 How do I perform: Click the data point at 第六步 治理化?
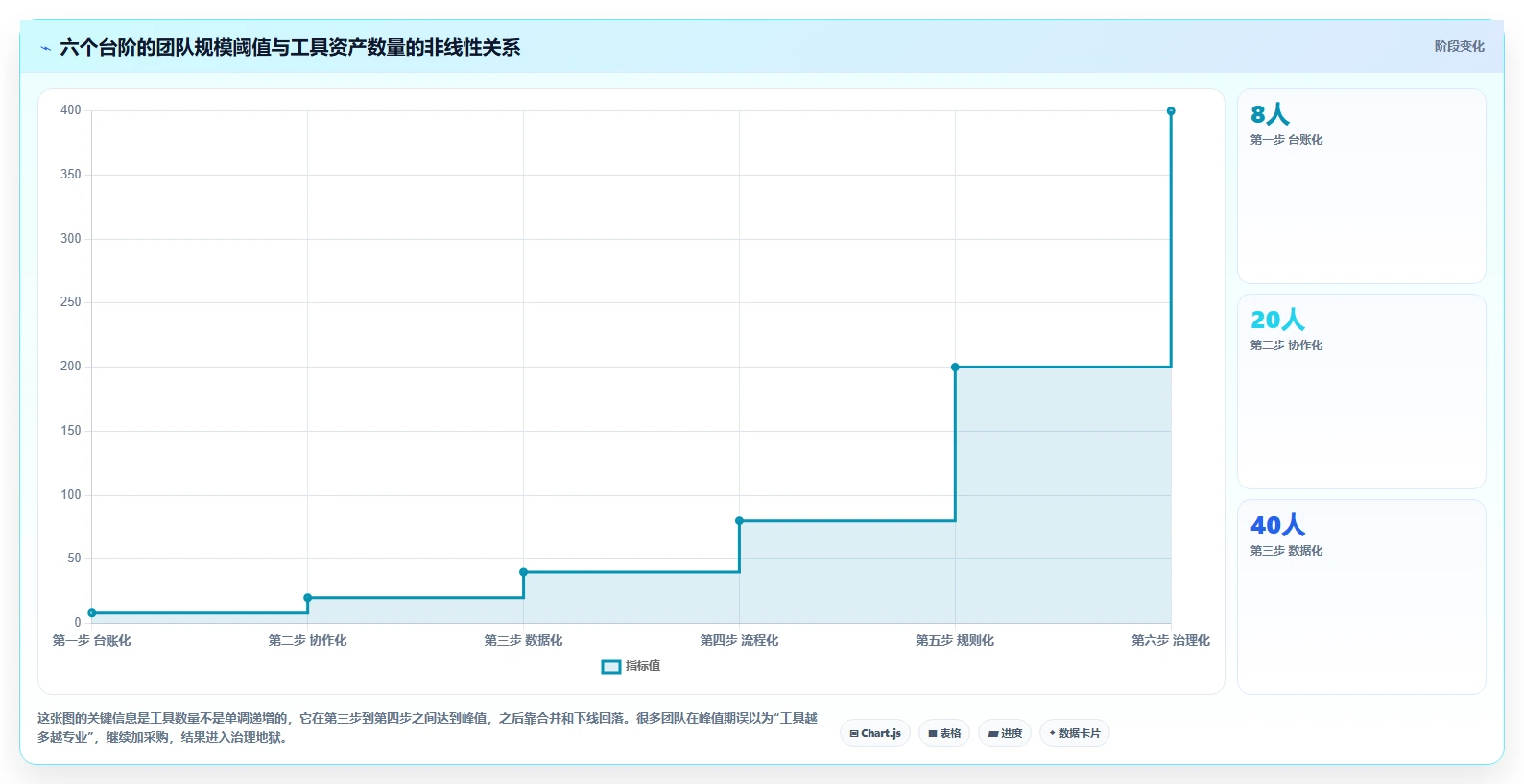point(1171,111)
